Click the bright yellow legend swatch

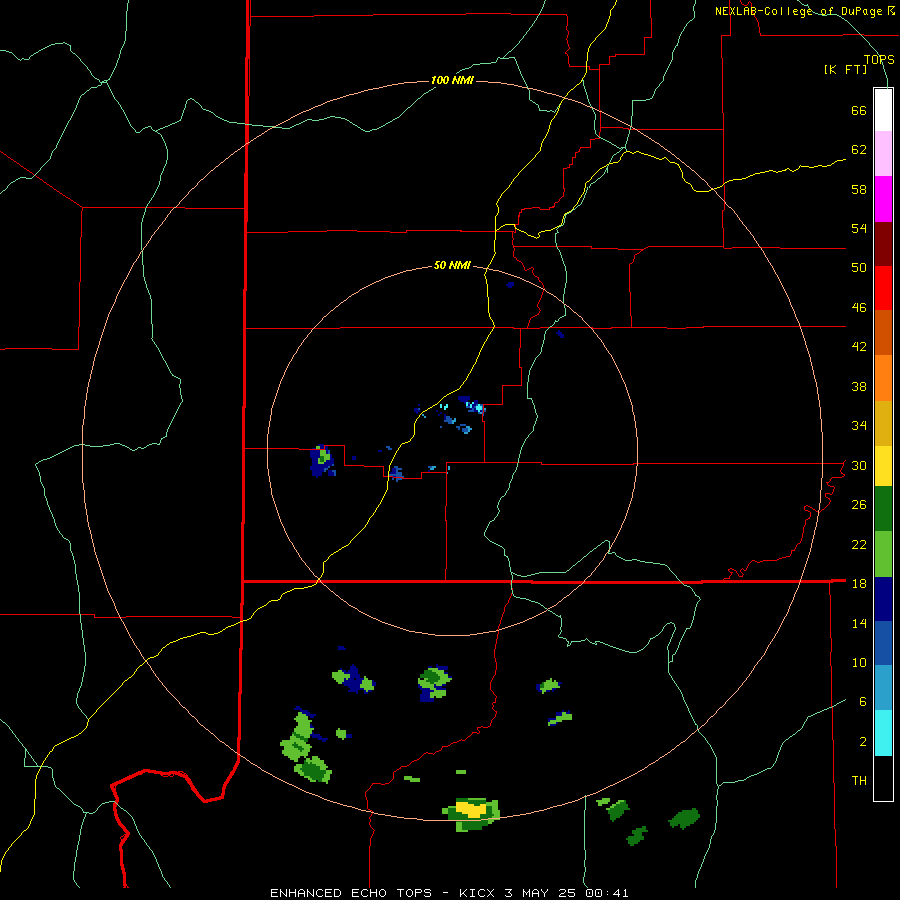pos(883,466)
